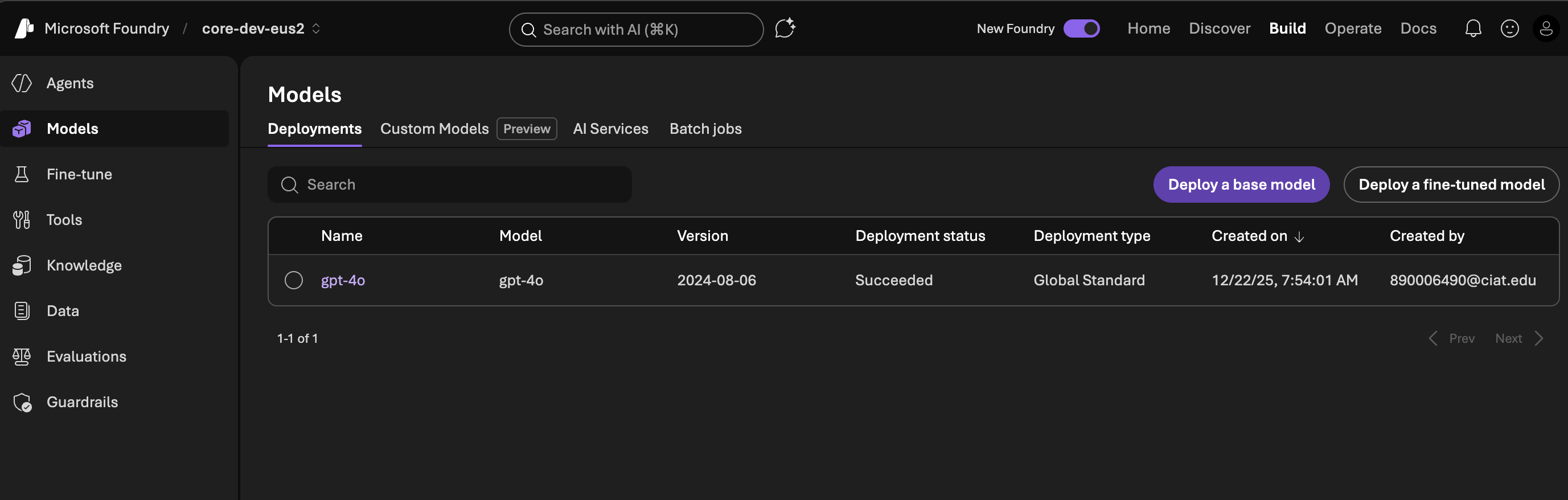
Task: Click the Tools sidebar icon
Action: coord(22,220)
